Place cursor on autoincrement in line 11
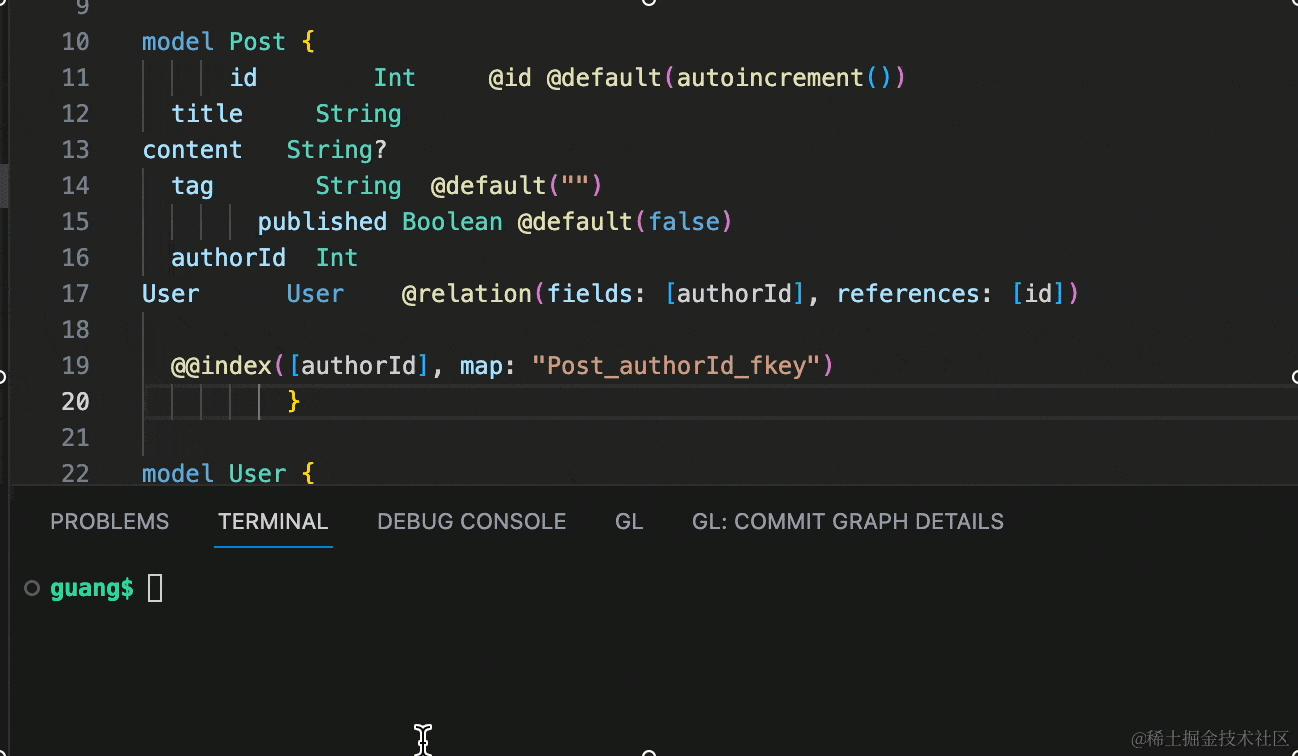The image size is (1298, 756). (x=770, y=78)
